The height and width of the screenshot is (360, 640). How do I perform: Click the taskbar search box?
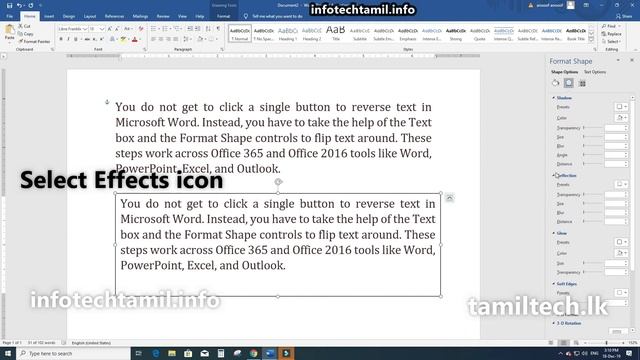pos(73,353)
